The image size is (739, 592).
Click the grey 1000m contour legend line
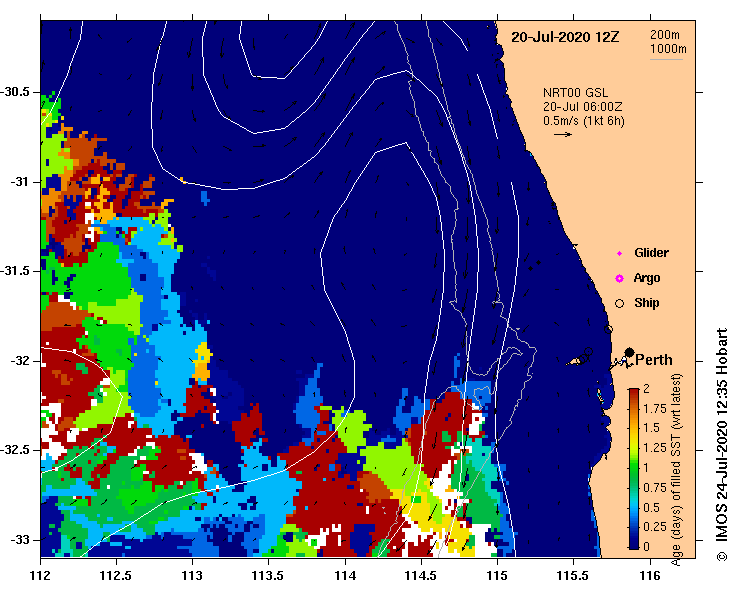click(667, 59)
